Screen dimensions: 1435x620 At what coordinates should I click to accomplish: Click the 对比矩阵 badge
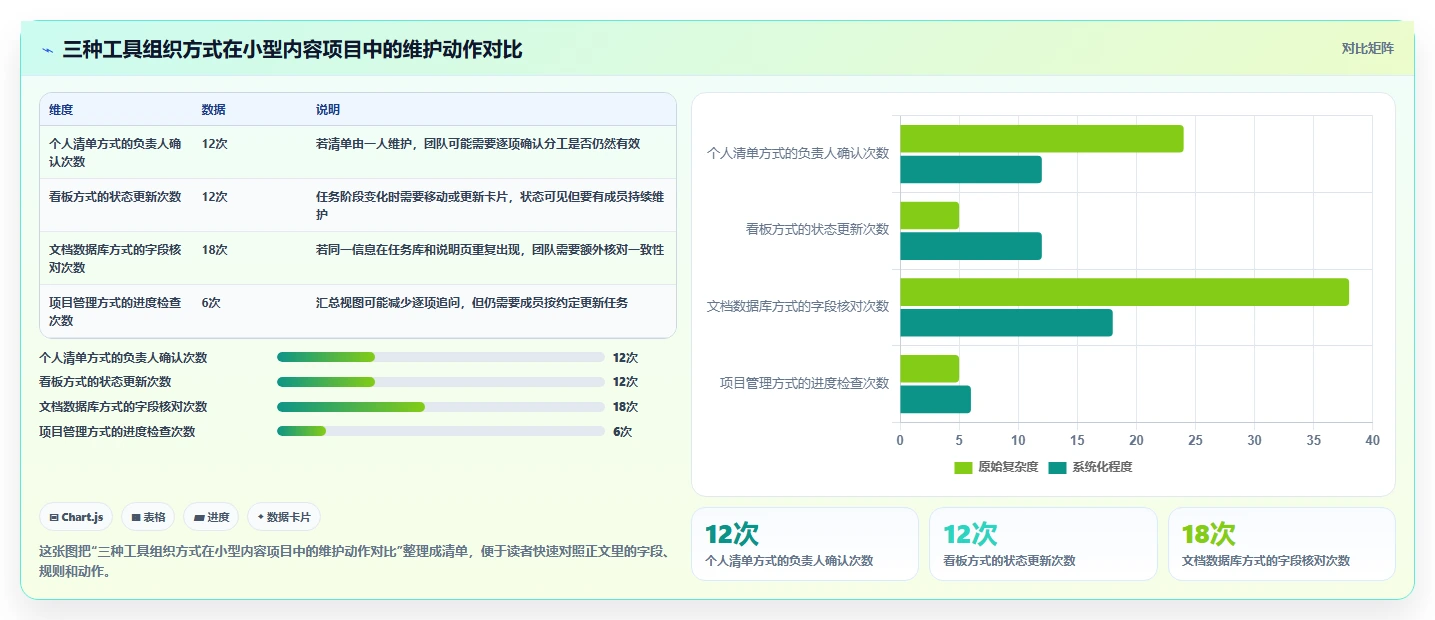tap(1367, 48)
